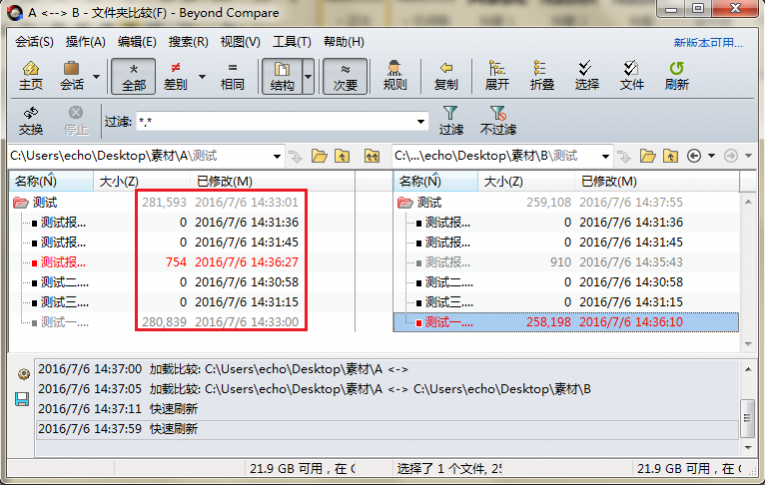Image resolution: width=765 pixels, height=485 pixels.
Task: Click the log panel gear icon
Action: coord(23,375)
